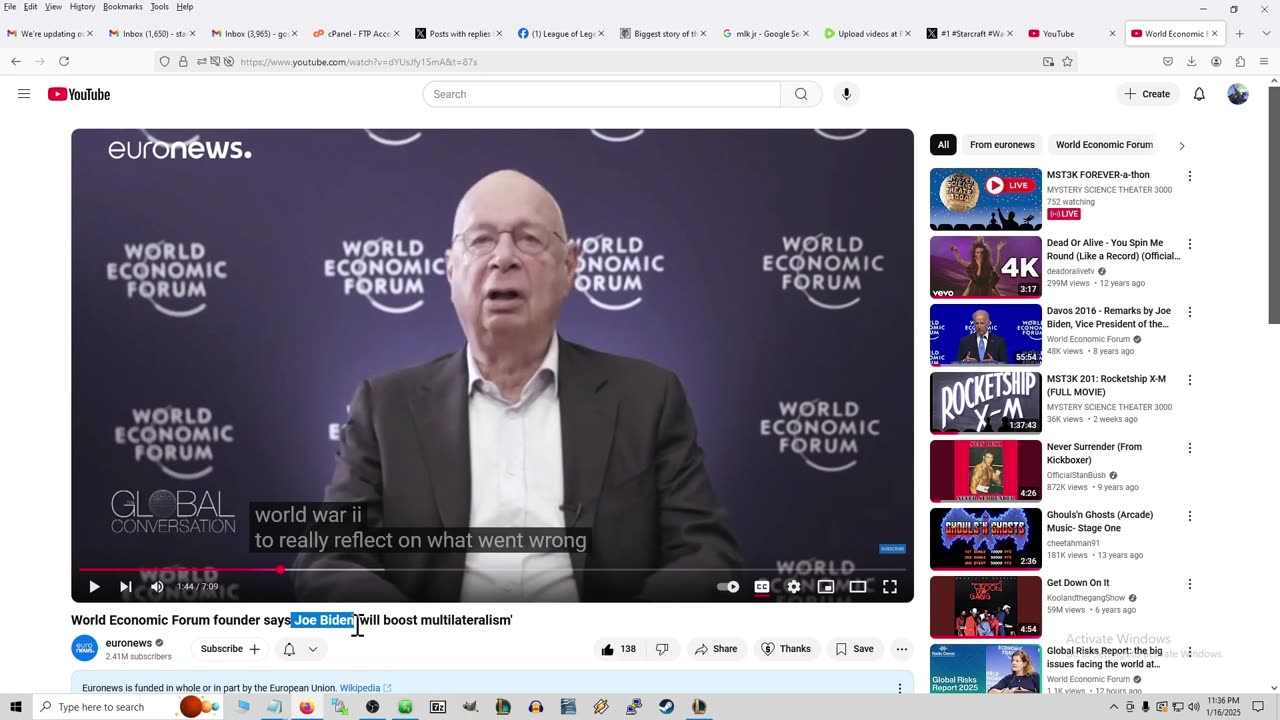Expand the notification options chevron
The image size is (1280, 720).
point(313,649)
